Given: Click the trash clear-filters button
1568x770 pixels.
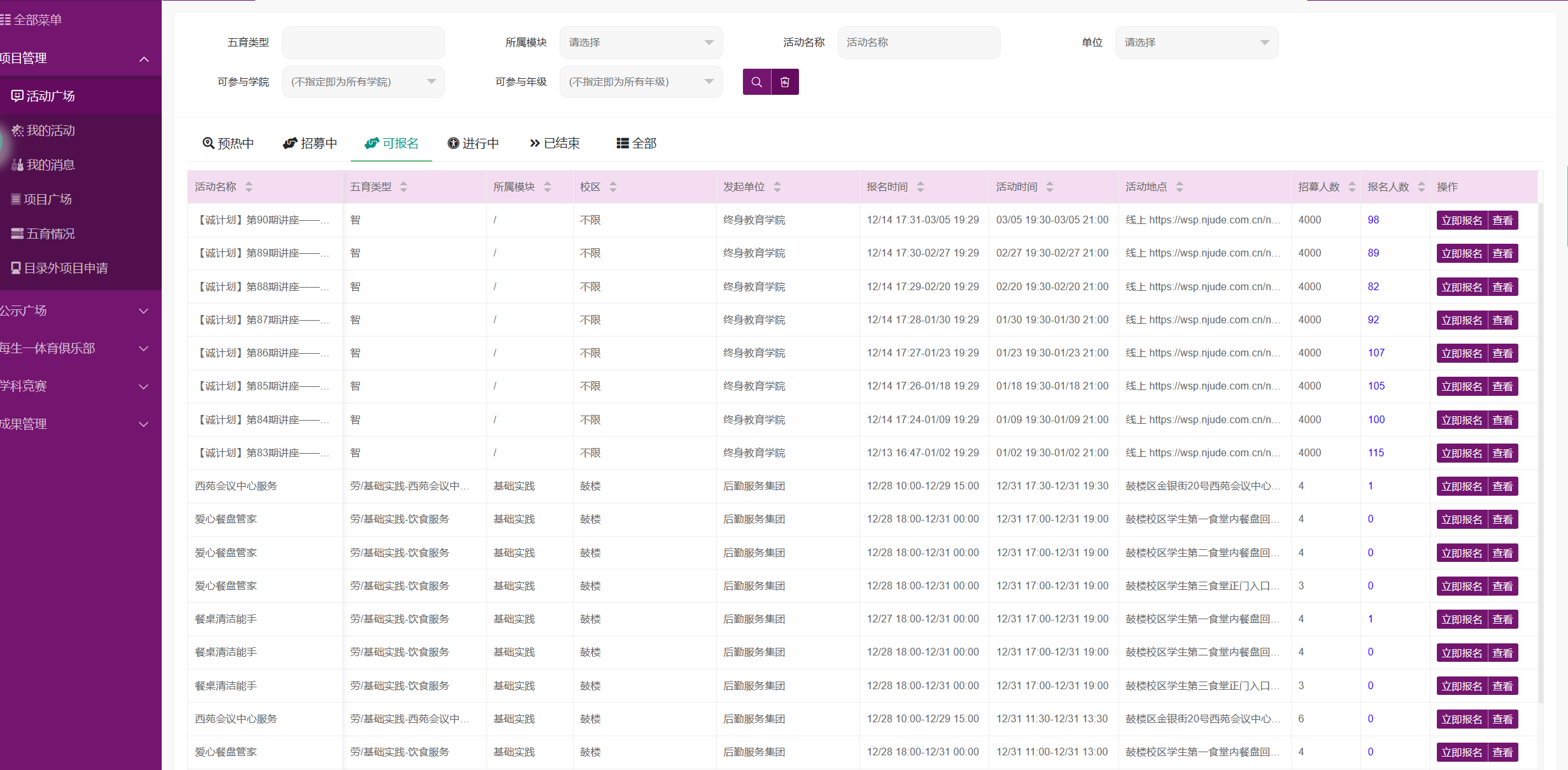Looking at the screenshot, I should (785, 82).
